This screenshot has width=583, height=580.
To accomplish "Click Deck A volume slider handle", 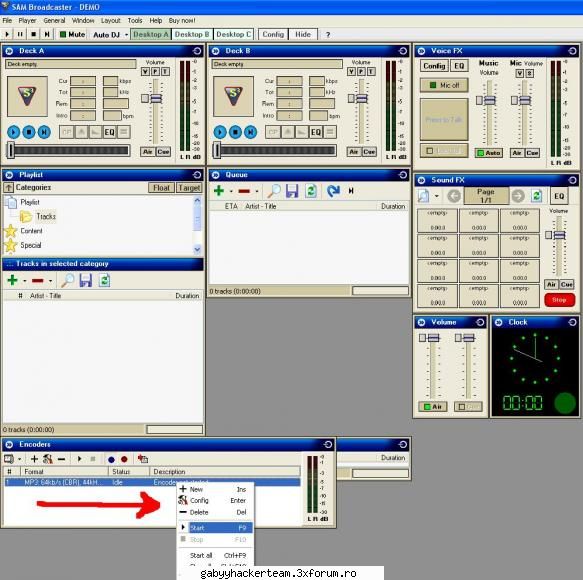I will (156, 99).
